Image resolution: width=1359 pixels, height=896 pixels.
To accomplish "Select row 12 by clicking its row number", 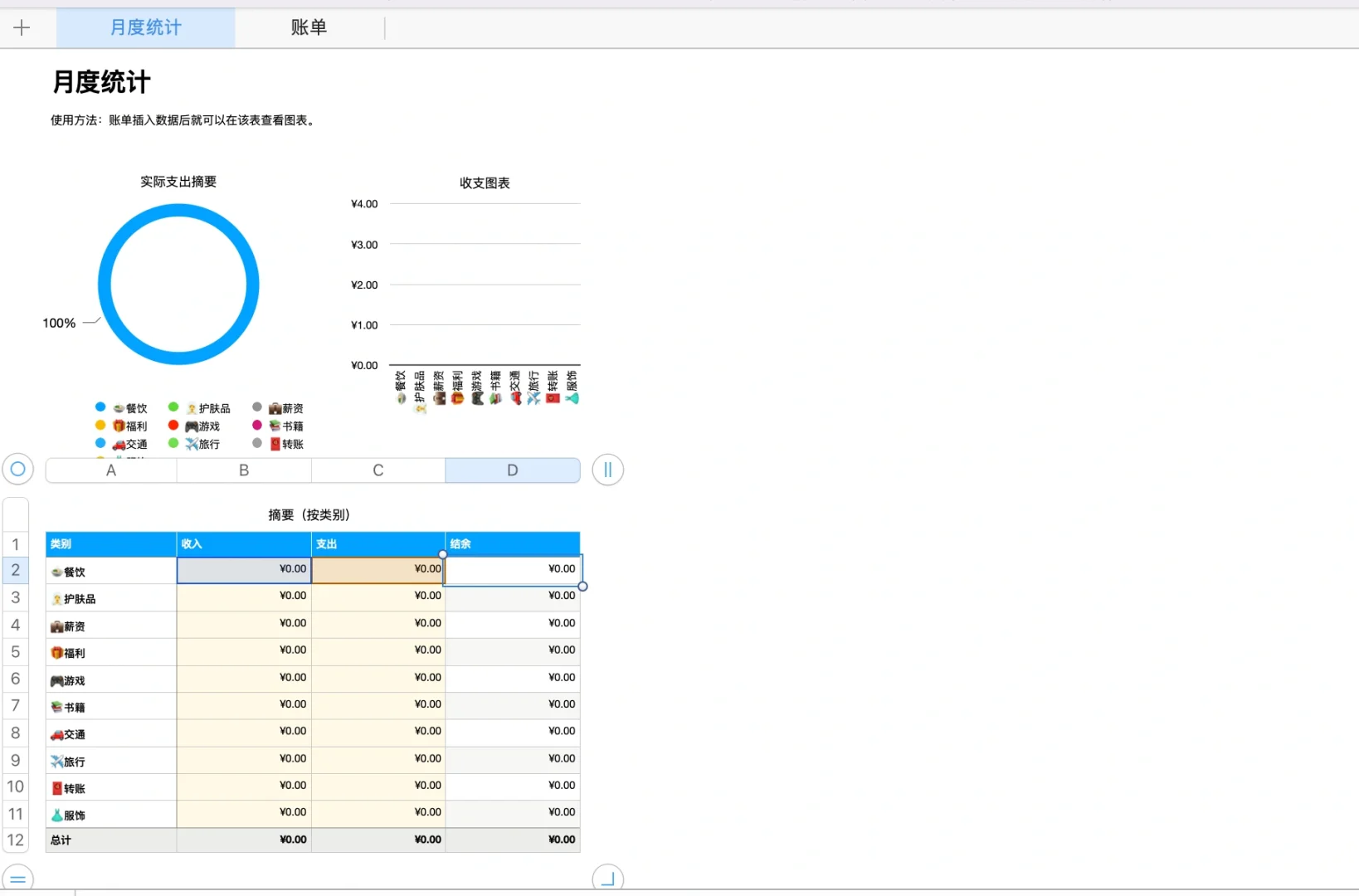I will pos(15,840).
